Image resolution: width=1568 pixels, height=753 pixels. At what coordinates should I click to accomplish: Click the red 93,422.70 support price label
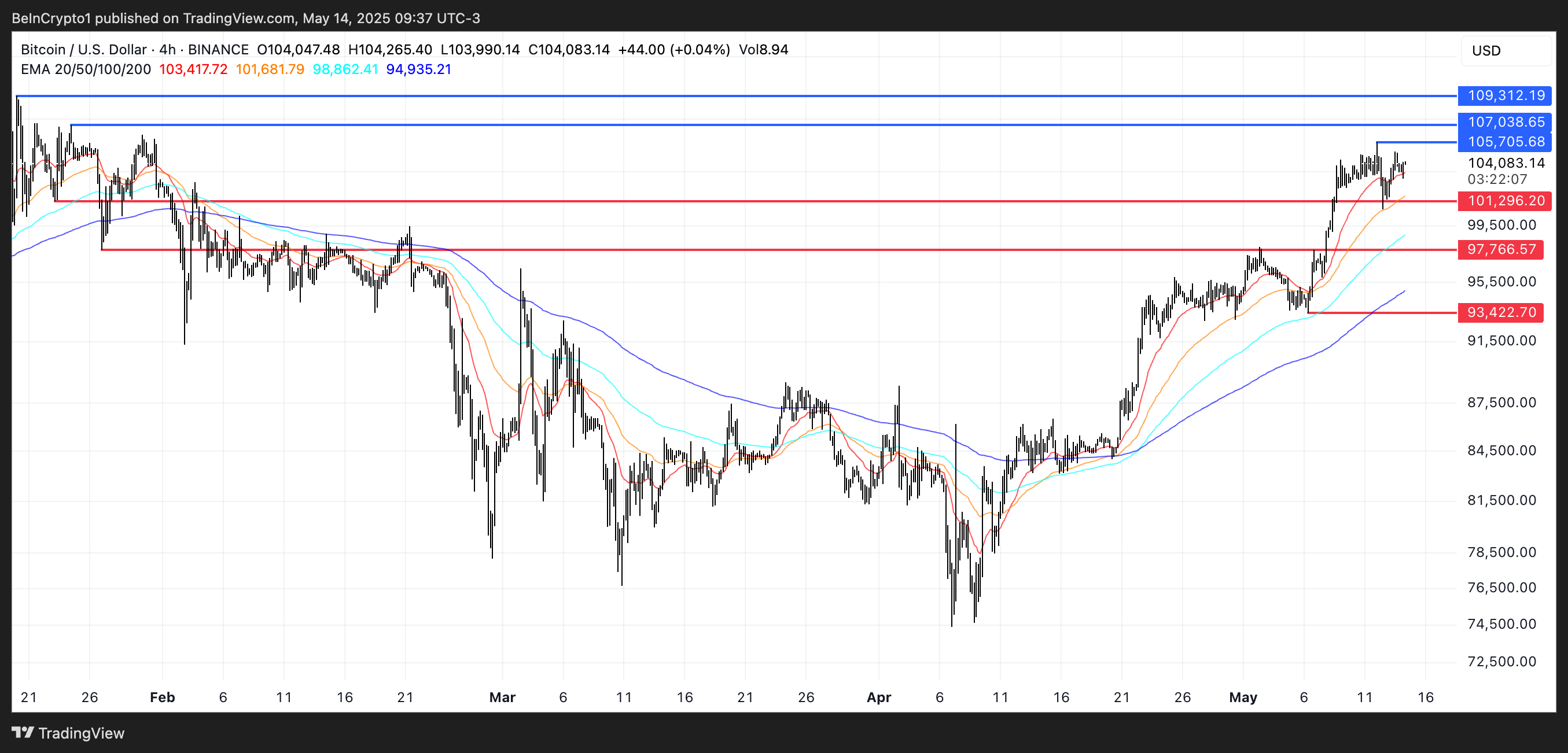[1500, 312]
